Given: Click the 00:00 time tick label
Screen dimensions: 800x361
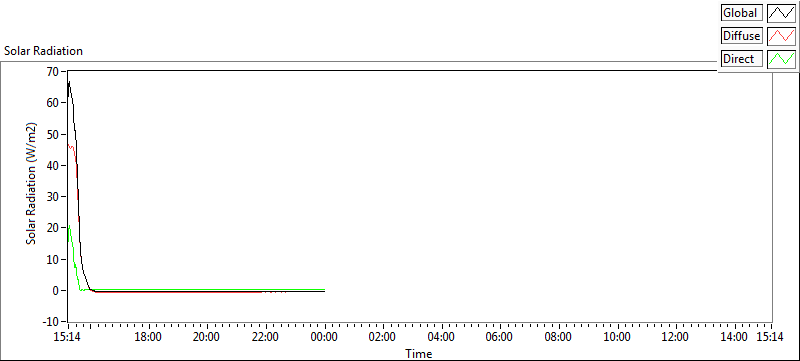Looking at the screenshot, I should (324, 337).
